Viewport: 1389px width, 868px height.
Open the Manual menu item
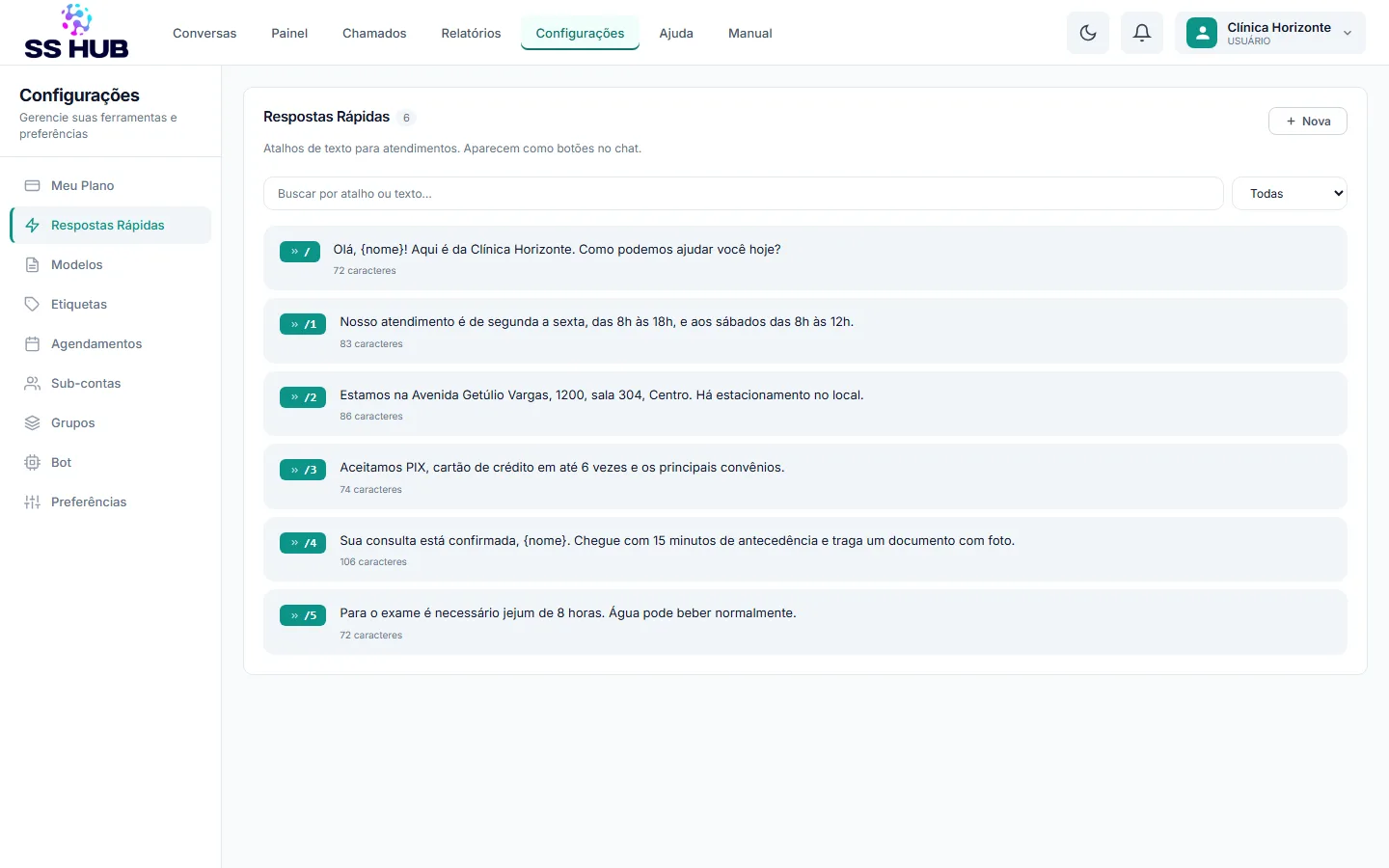[x=749, y=33]
